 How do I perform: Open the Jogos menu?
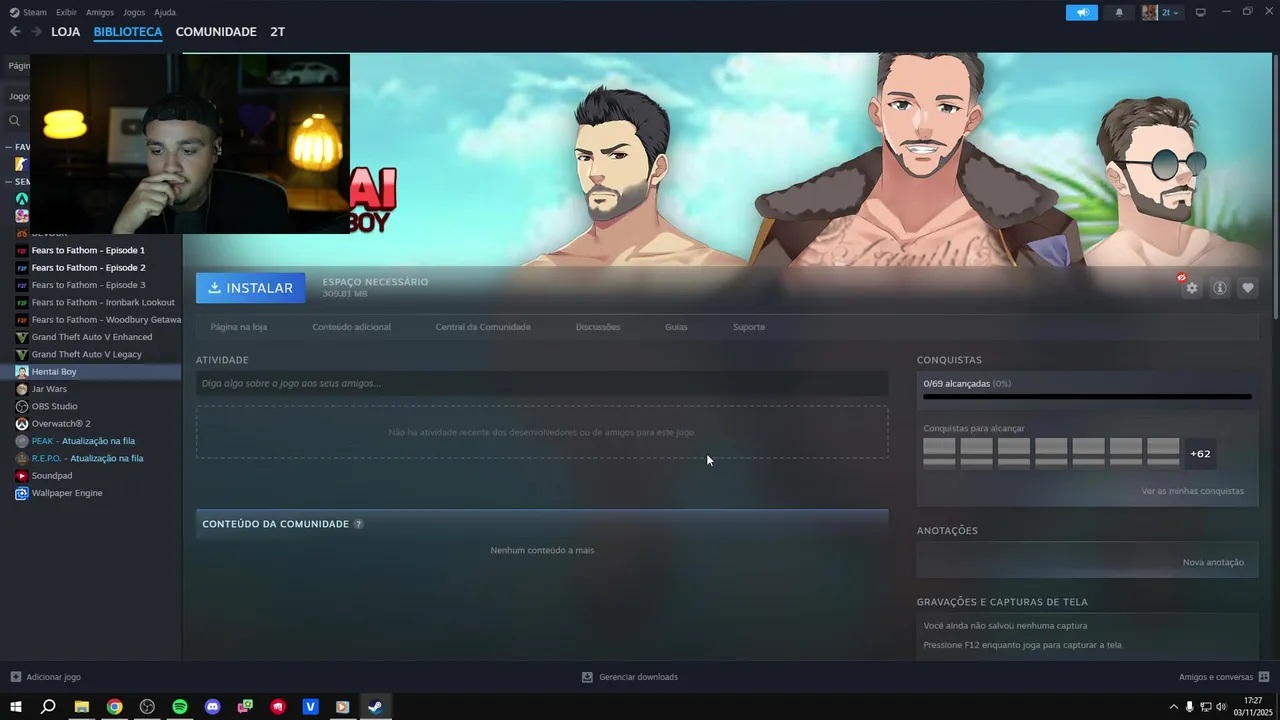pos(134,12)
